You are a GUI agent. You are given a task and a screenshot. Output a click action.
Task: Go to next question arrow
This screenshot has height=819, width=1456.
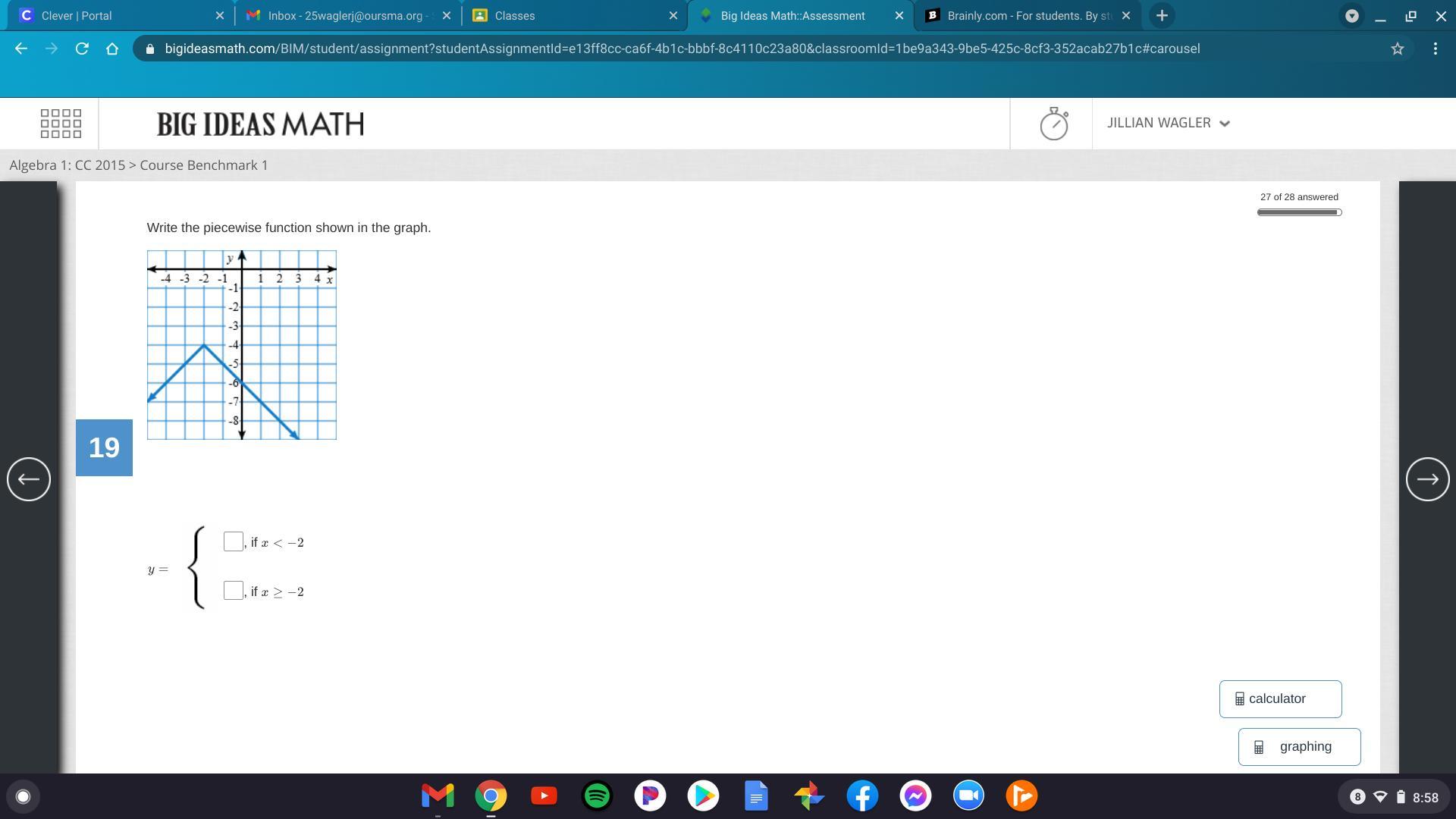(1427, 479)
